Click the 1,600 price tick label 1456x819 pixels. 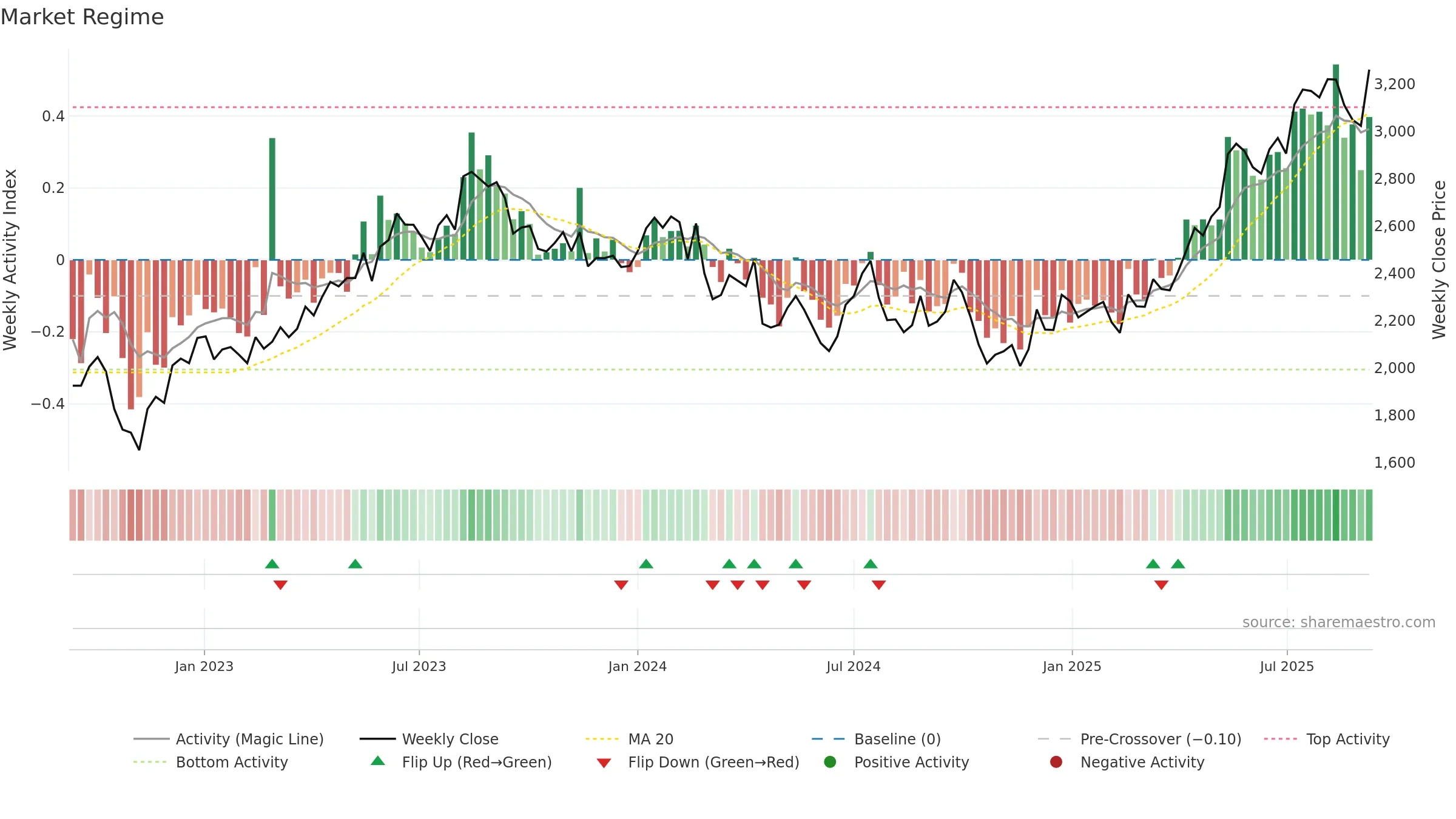point(1395,462)
